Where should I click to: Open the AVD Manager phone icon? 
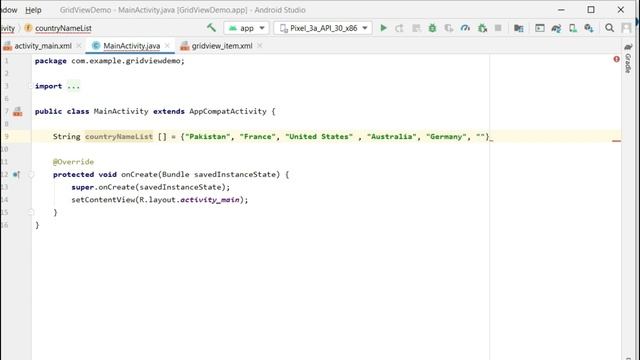tap(573, 28)
